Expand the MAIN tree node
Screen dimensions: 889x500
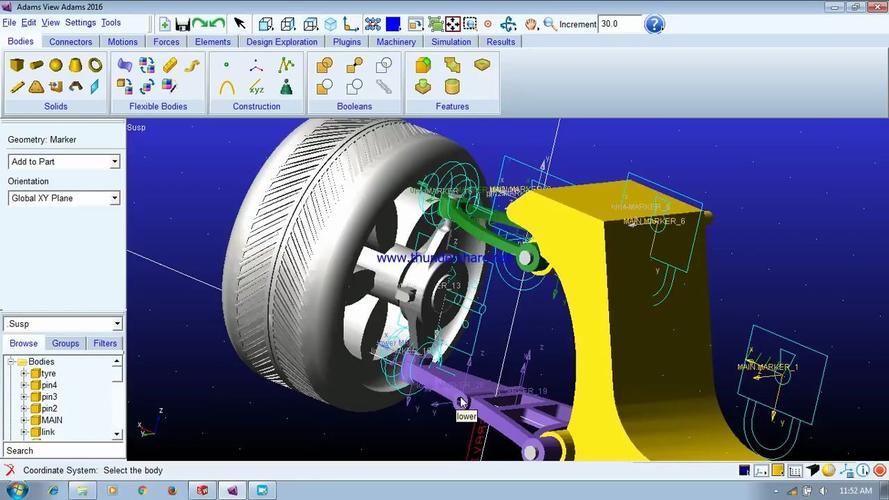[x=24, y=420]
